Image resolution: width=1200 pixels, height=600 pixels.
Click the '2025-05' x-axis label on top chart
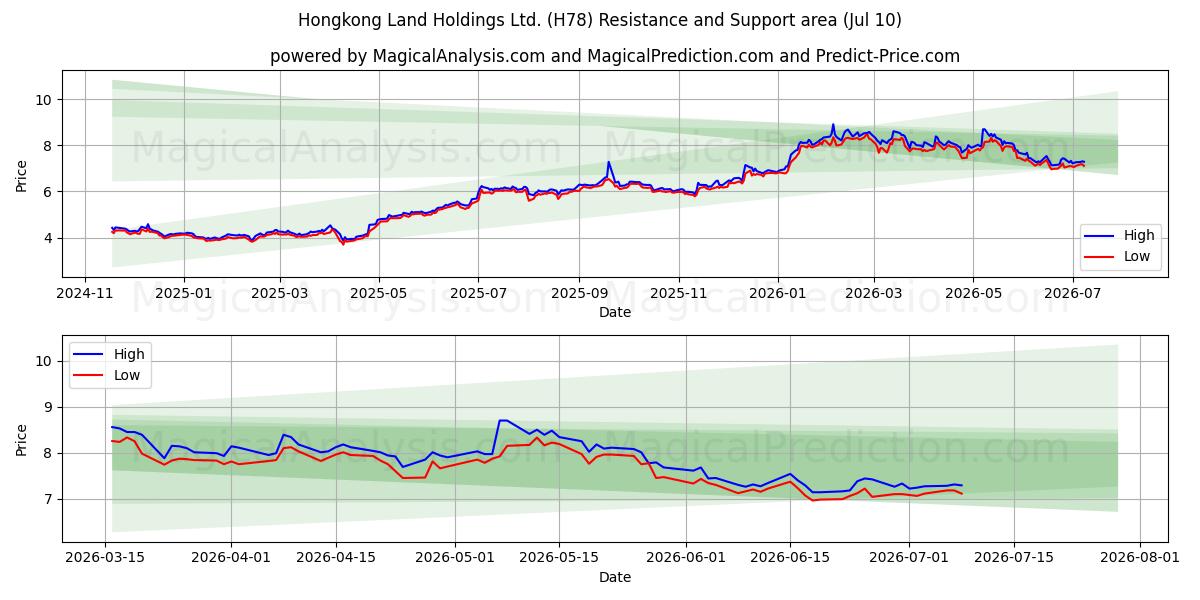(378, 295)
